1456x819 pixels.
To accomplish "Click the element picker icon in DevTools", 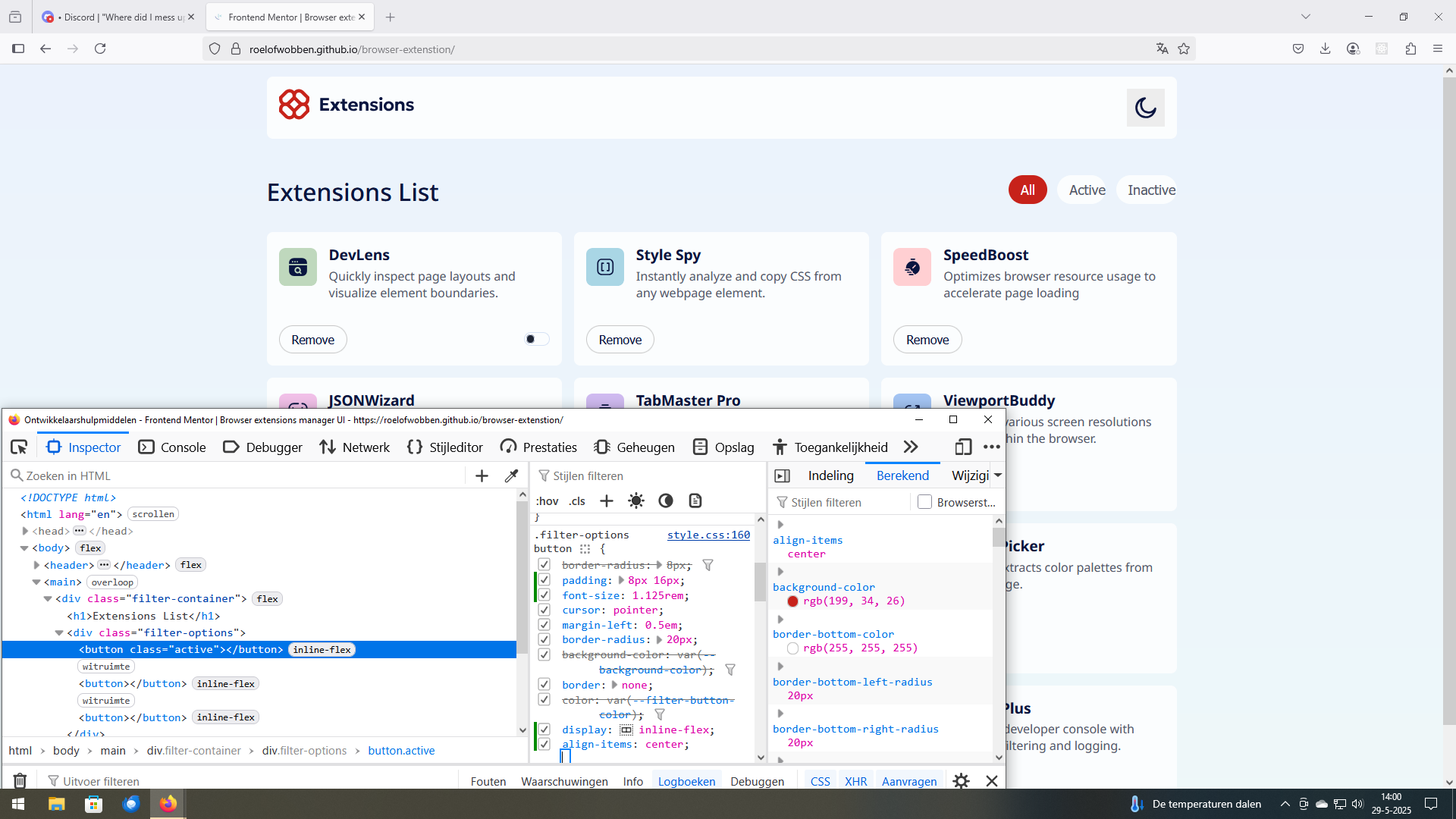I will pyautogui.click(x=19, y=447).
